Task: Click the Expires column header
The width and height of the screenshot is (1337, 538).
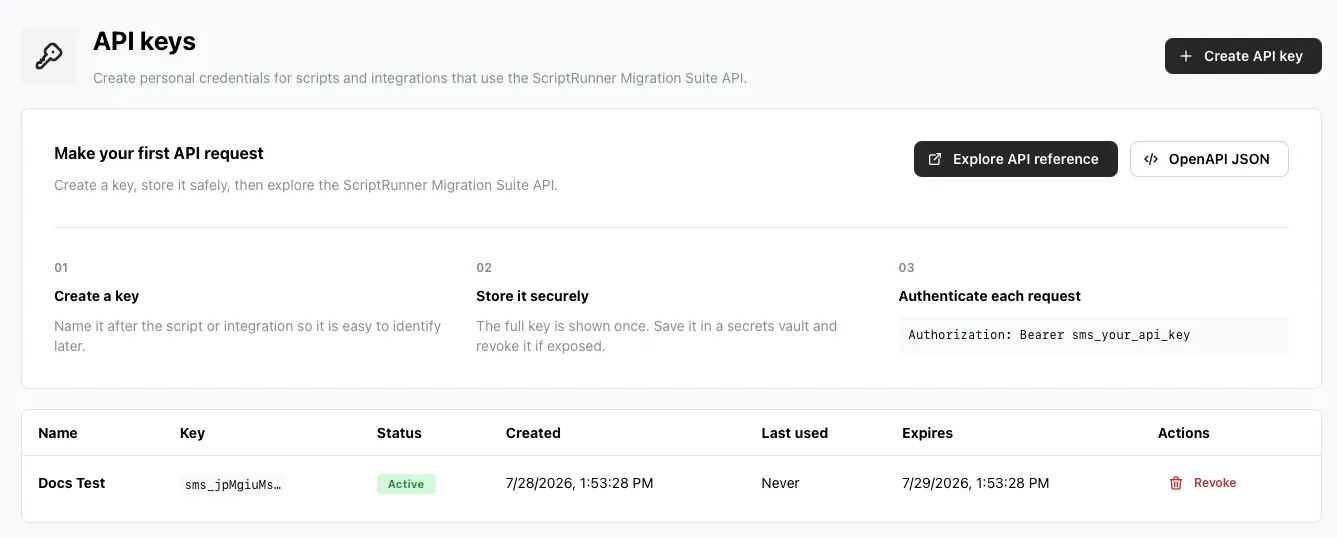Action: click(927, 433)
